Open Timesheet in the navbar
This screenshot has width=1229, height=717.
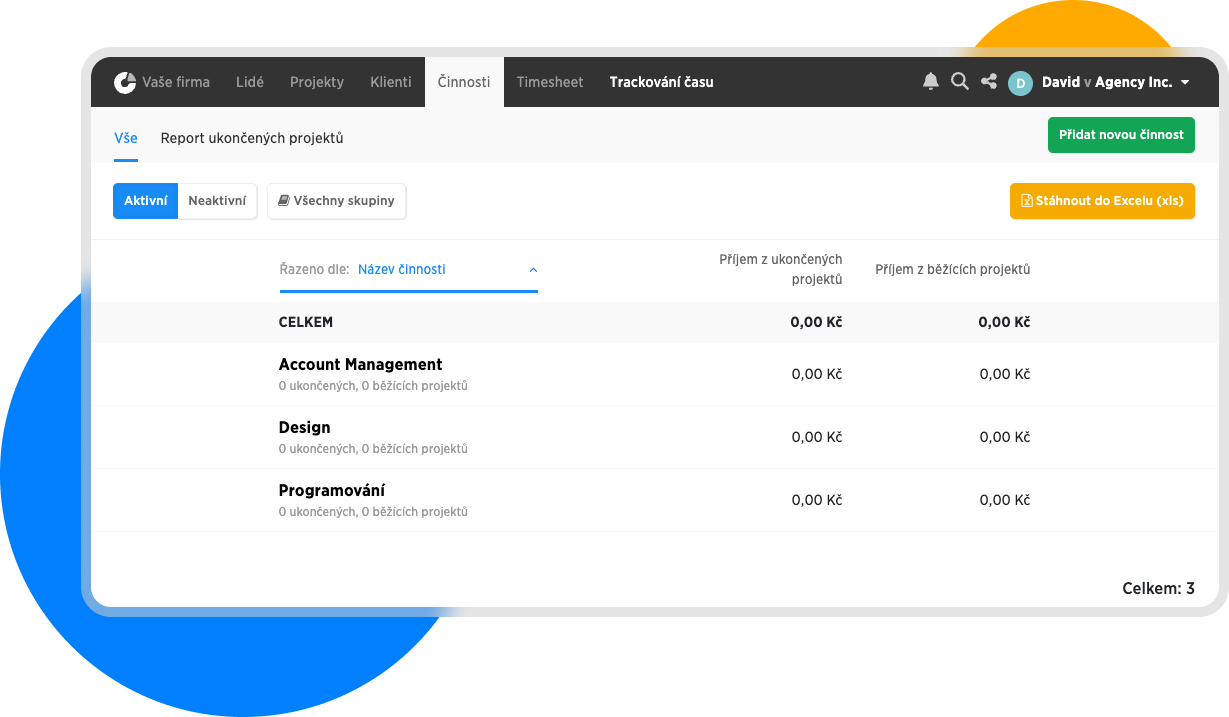click(550, 82)
